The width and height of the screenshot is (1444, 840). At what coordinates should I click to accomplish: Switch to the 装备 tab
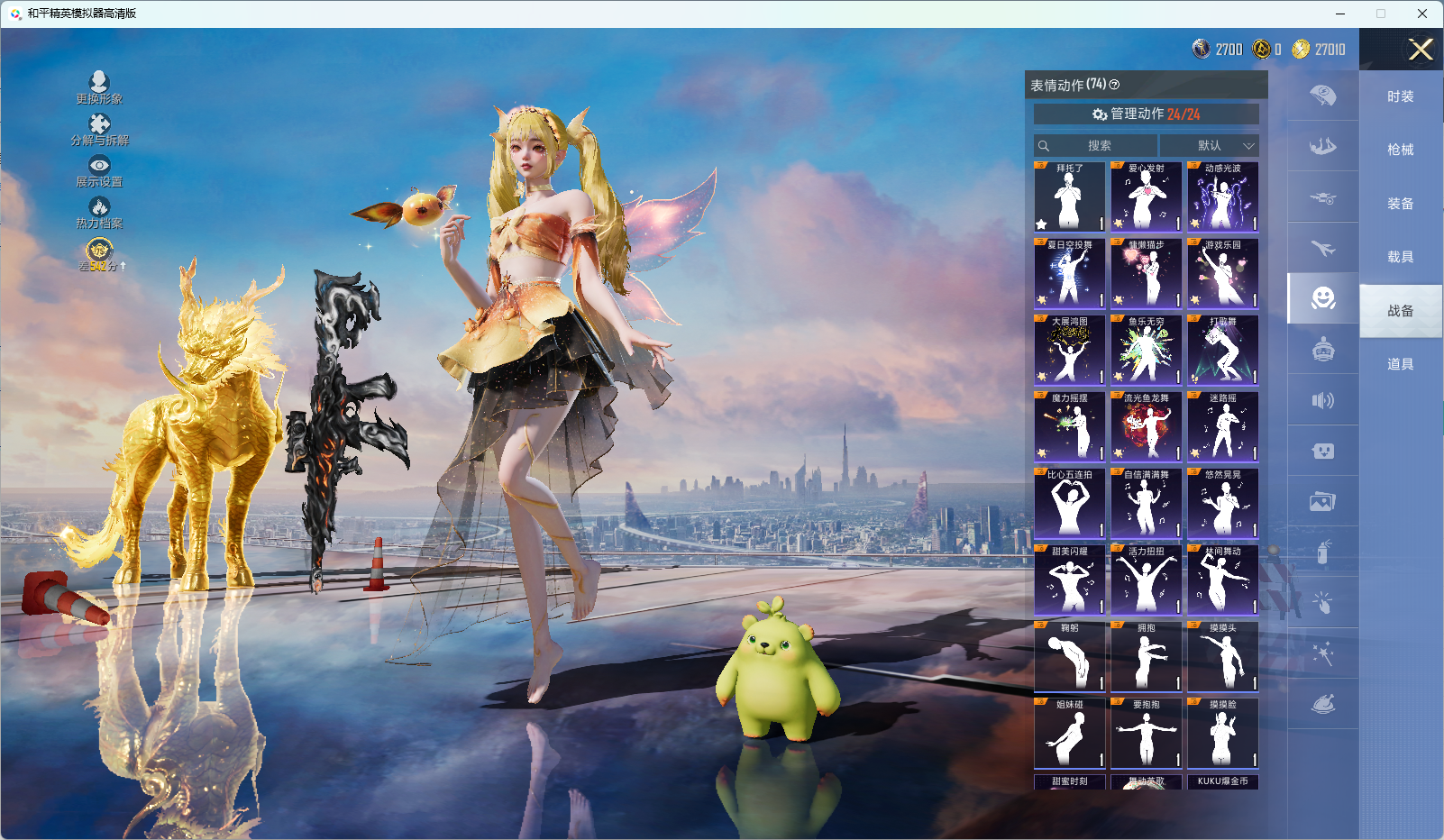pos(1401,204)
